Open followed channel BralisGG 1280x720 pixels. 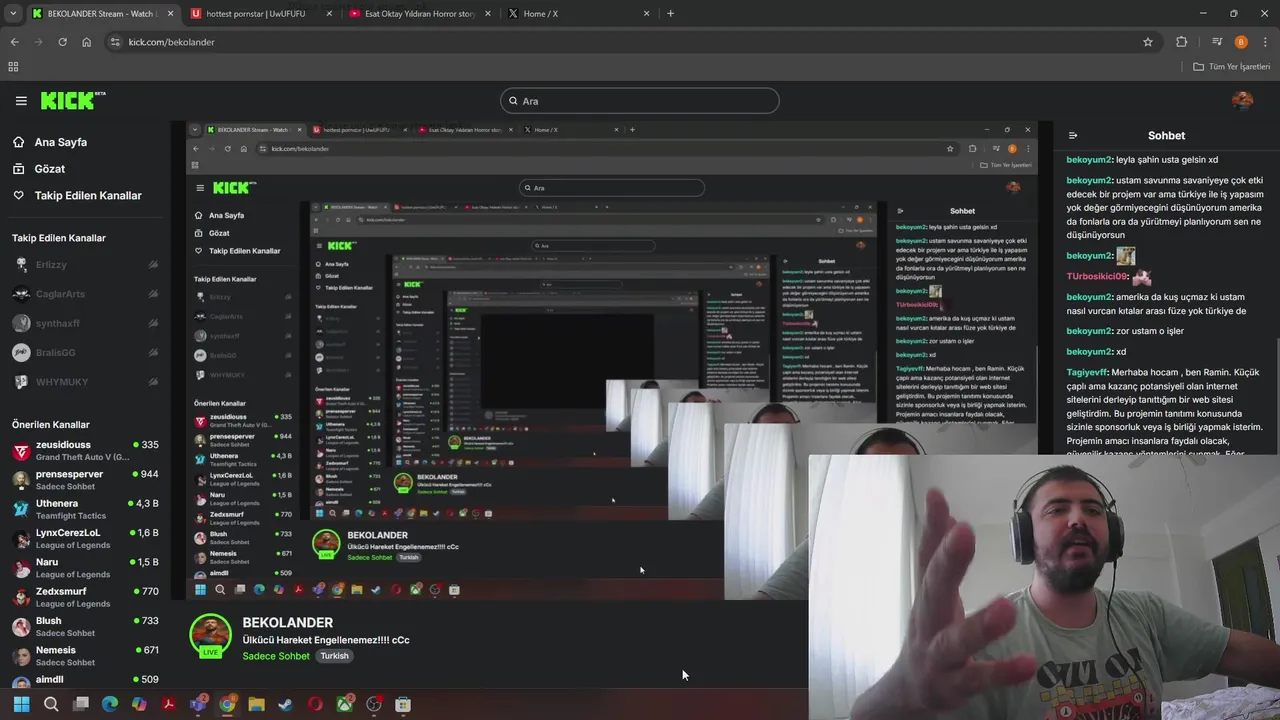pos(85,352)
